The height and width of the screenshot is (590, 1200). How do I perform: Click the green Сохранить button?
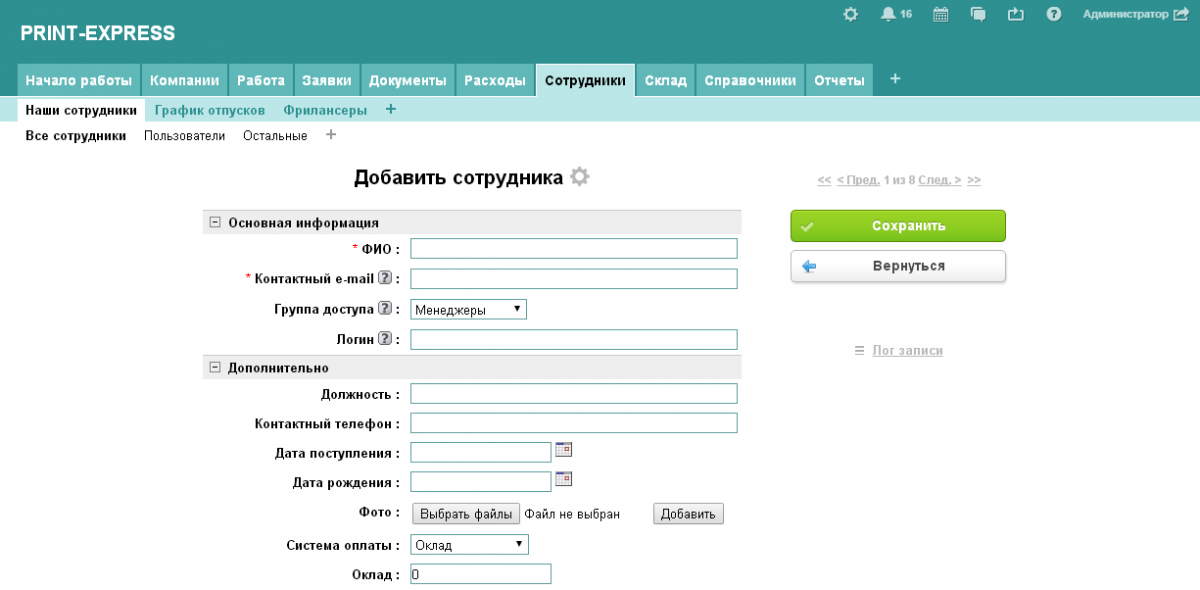click(x=898, y=226)
